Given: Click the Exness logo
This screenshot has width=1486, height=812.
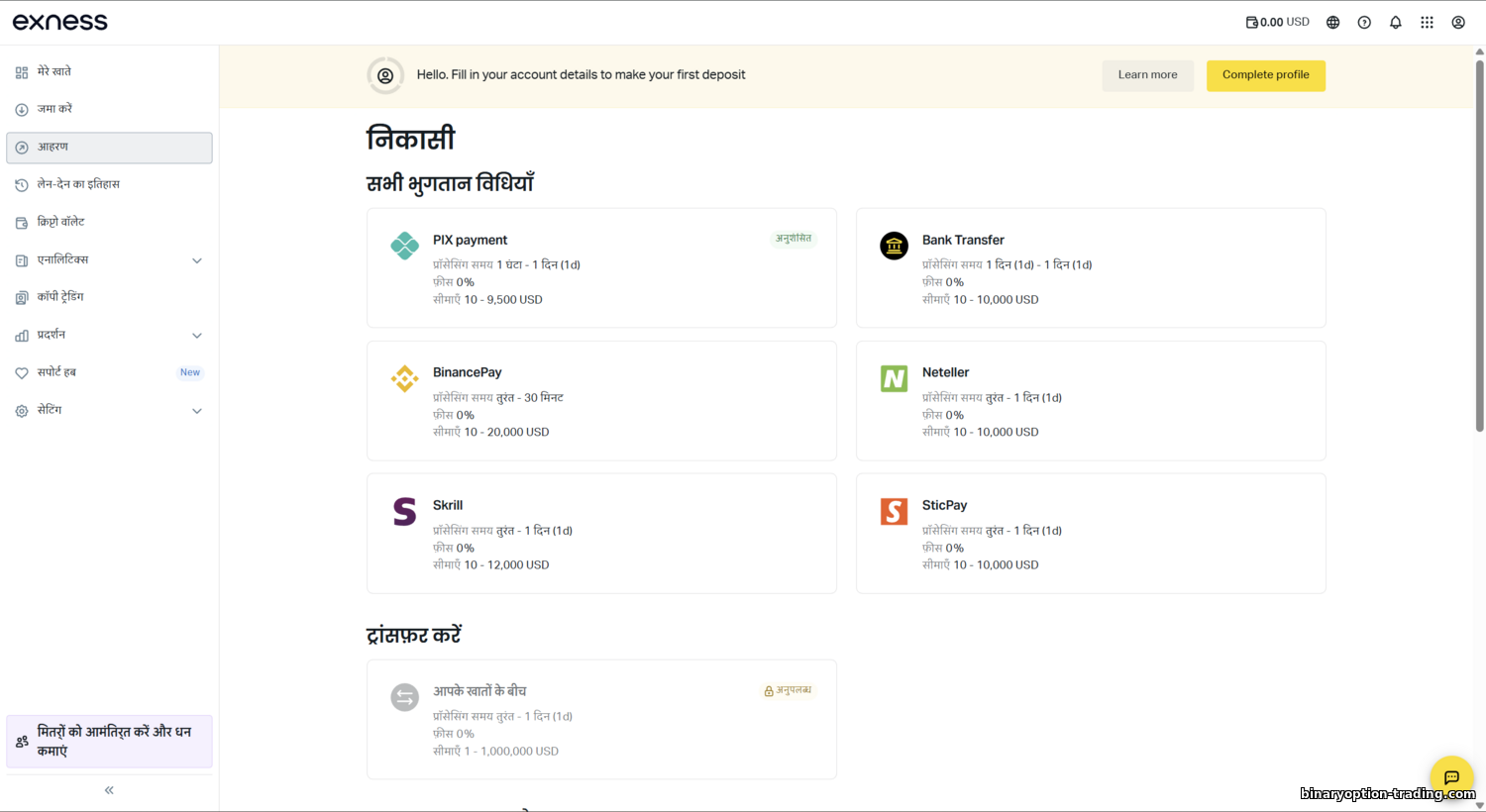Looking at the screenshot, I should pyautogui.click(x=60, y=22).
